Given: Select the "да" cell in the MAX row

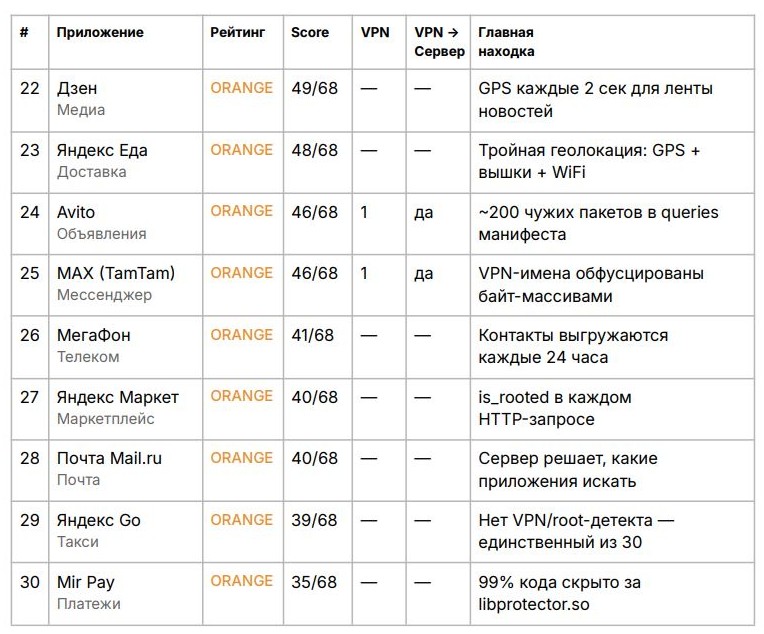Looking at the screenshot, I should 424,273.
